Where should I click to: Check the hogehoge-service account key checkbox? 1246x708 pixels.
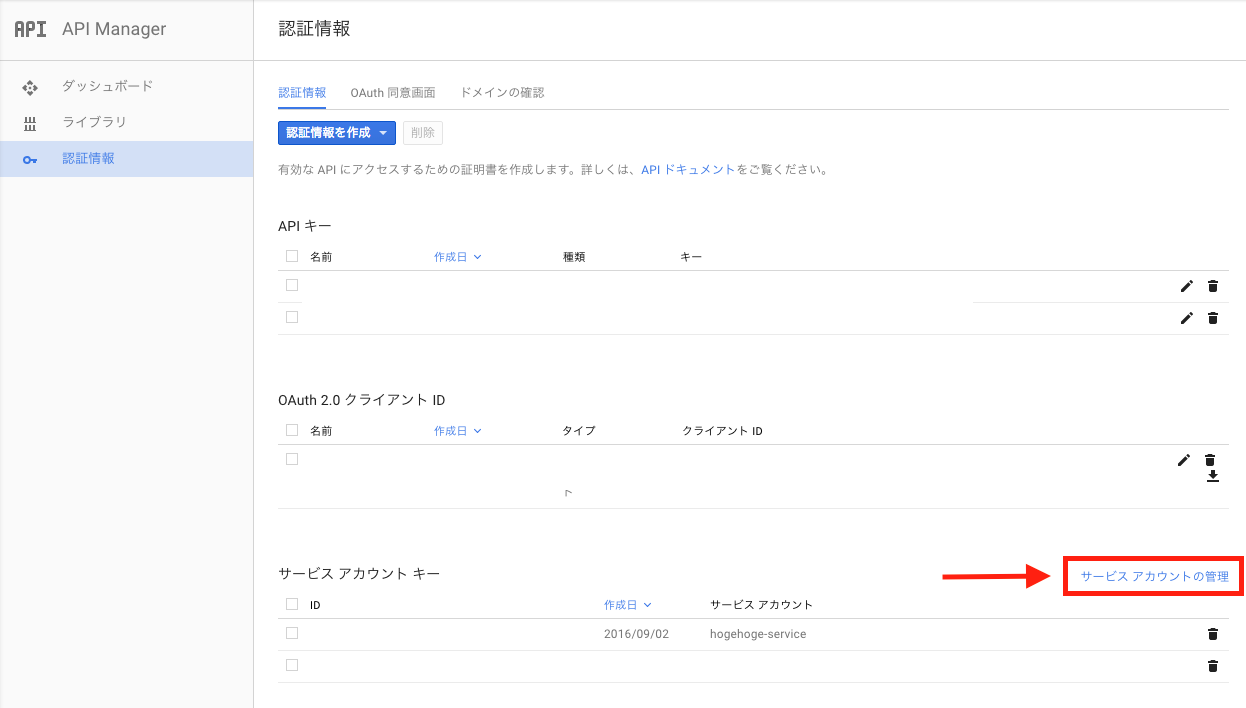(291, 633)
